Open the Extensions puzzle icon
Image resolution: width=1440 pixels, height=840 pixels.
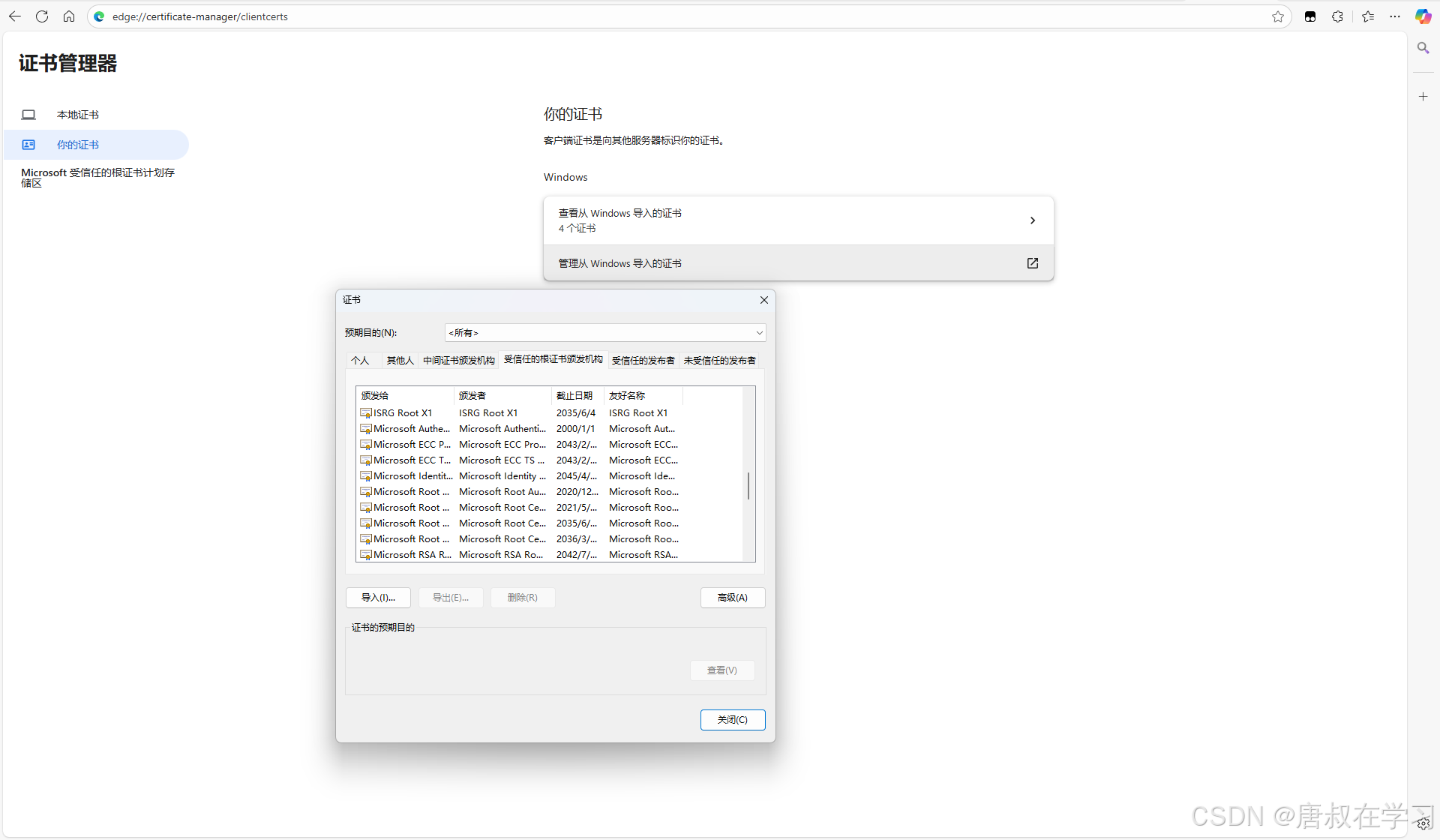(1337, 16)
